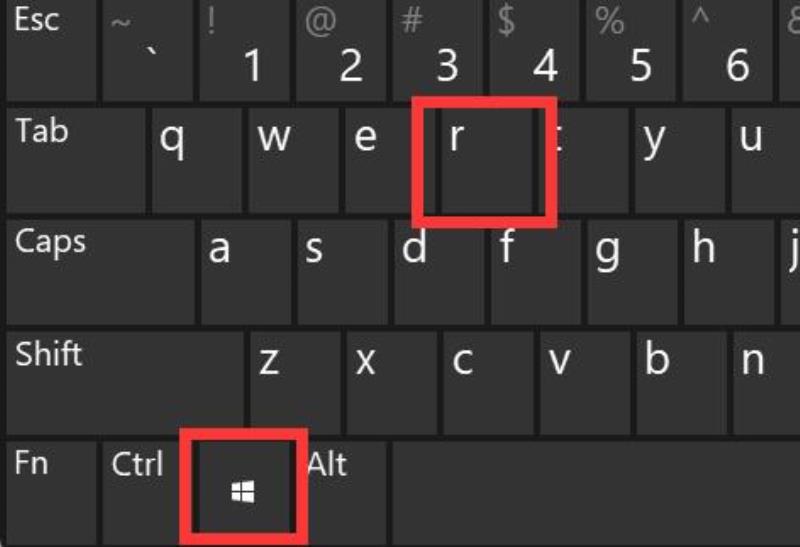This screenshot has width=800, height=547.
Task: Toggle the Fn key
Action: point(51,494)
